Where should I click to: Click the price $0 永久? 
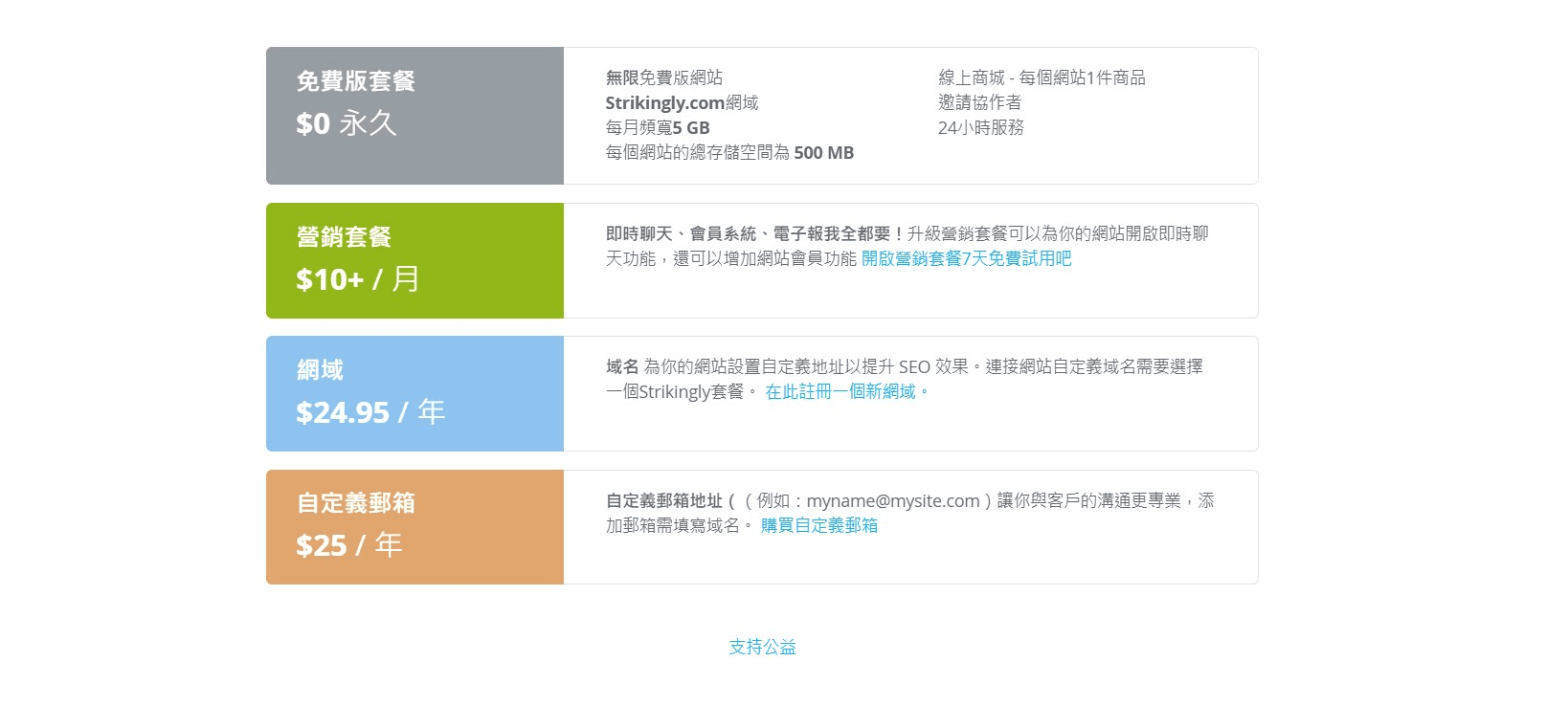347,123
